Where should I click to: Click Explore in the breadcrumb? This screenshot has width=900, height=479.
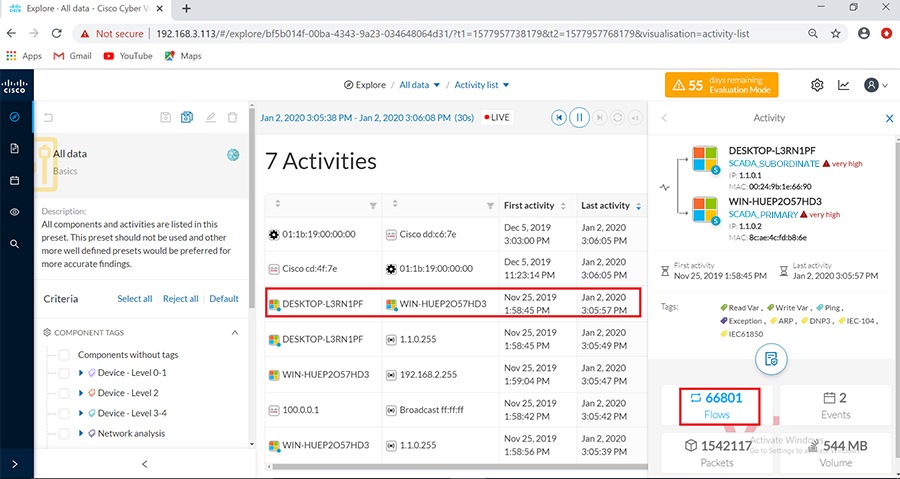click(x=364, y=85)
